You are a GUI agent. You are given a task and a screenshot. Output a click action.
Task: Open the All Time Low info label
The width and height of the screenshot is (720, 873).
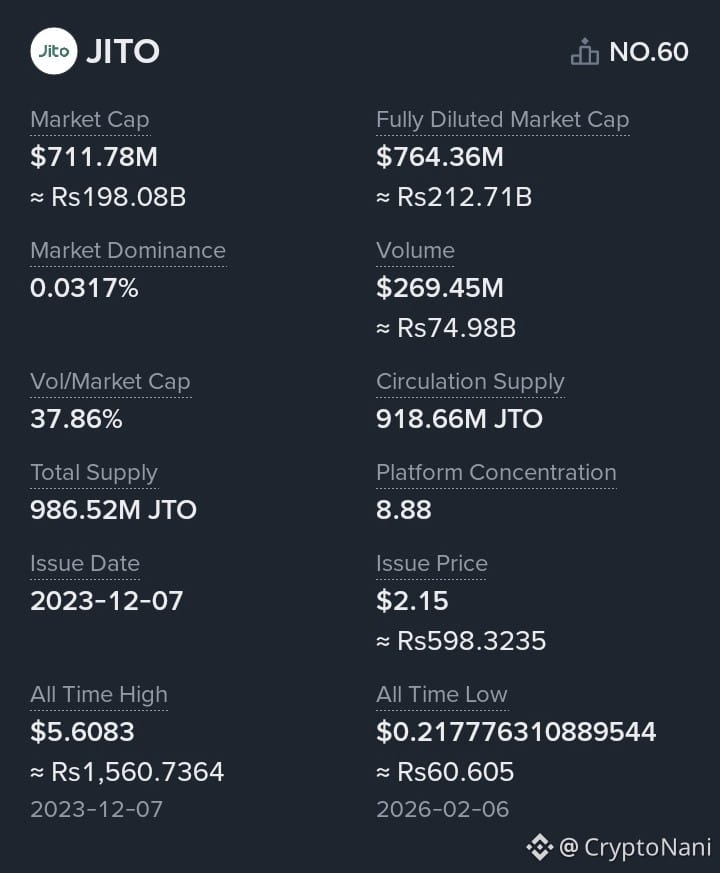pyautogui.click(x=442, y=695)
